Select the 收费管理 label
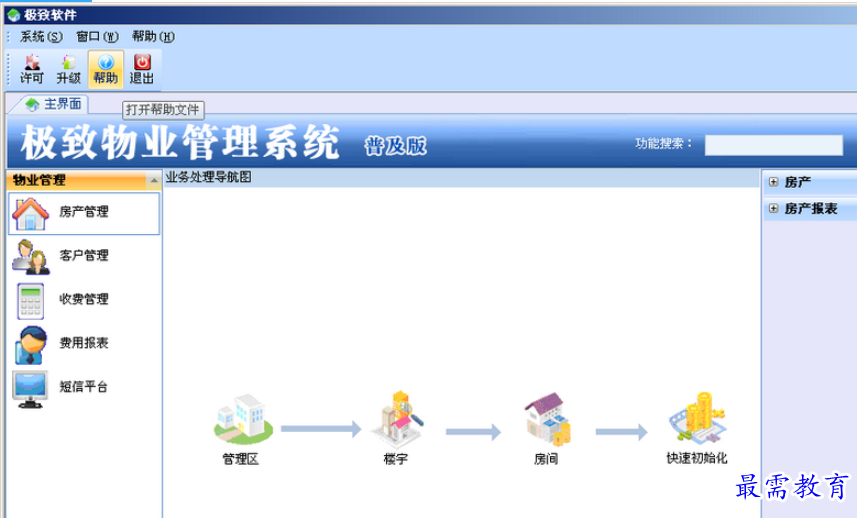Screen dimensions: 857x518 click(84, 299)
